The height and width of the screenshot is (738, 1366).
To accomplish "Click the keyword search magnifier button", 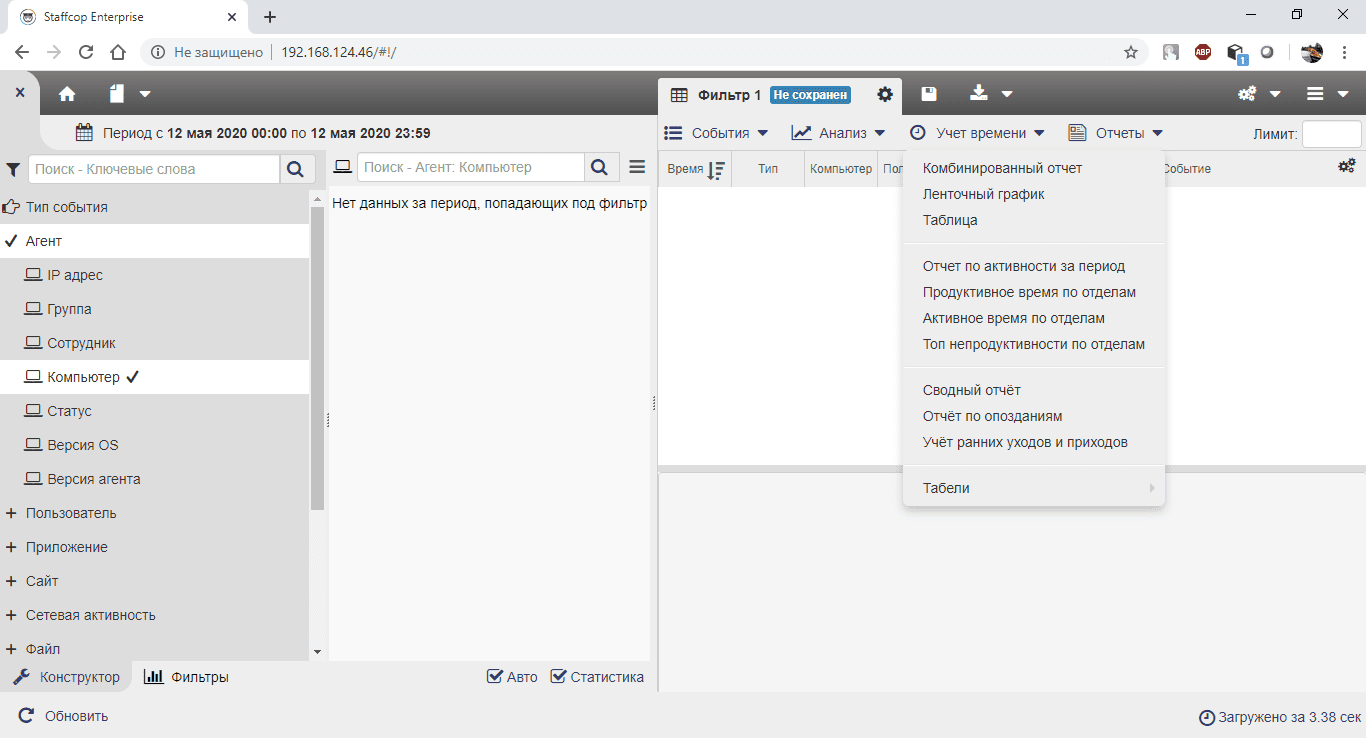I will 295,169.
